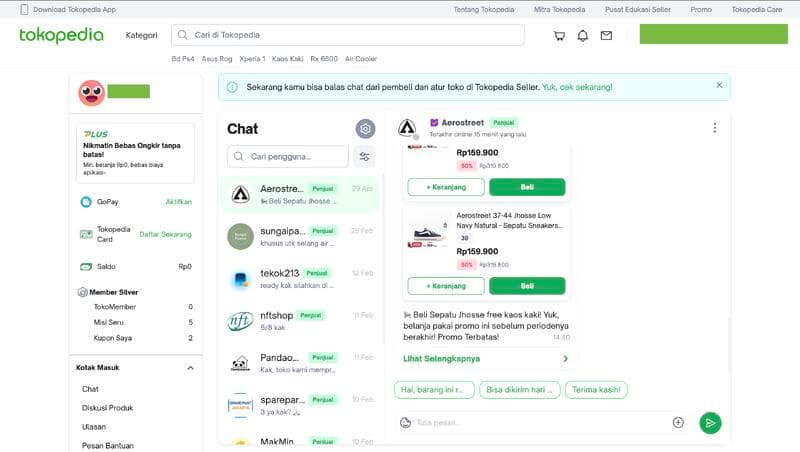The width and height of the screenshot is (800, 452).
Task: Expand Lihat Selengkapnya chevron
Action: [565, 358]
